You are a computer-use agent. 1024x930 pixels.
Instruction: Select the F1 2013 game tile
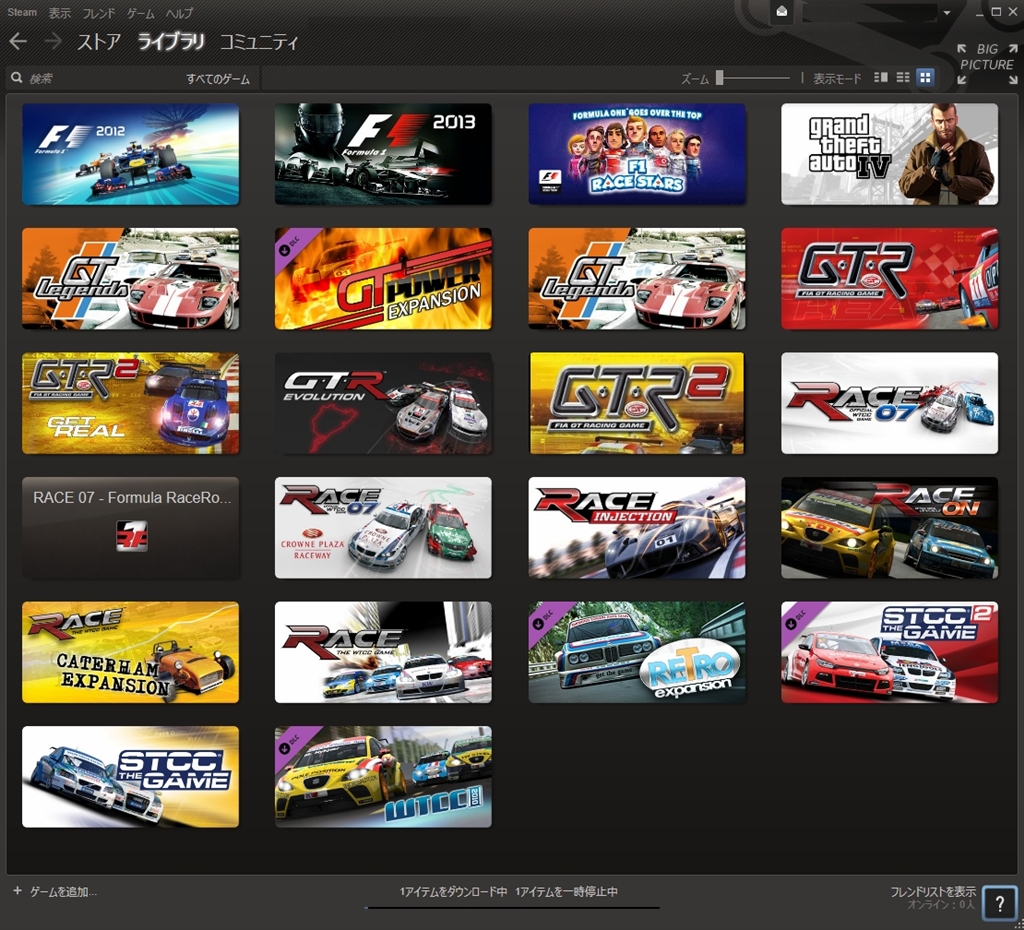383,154
